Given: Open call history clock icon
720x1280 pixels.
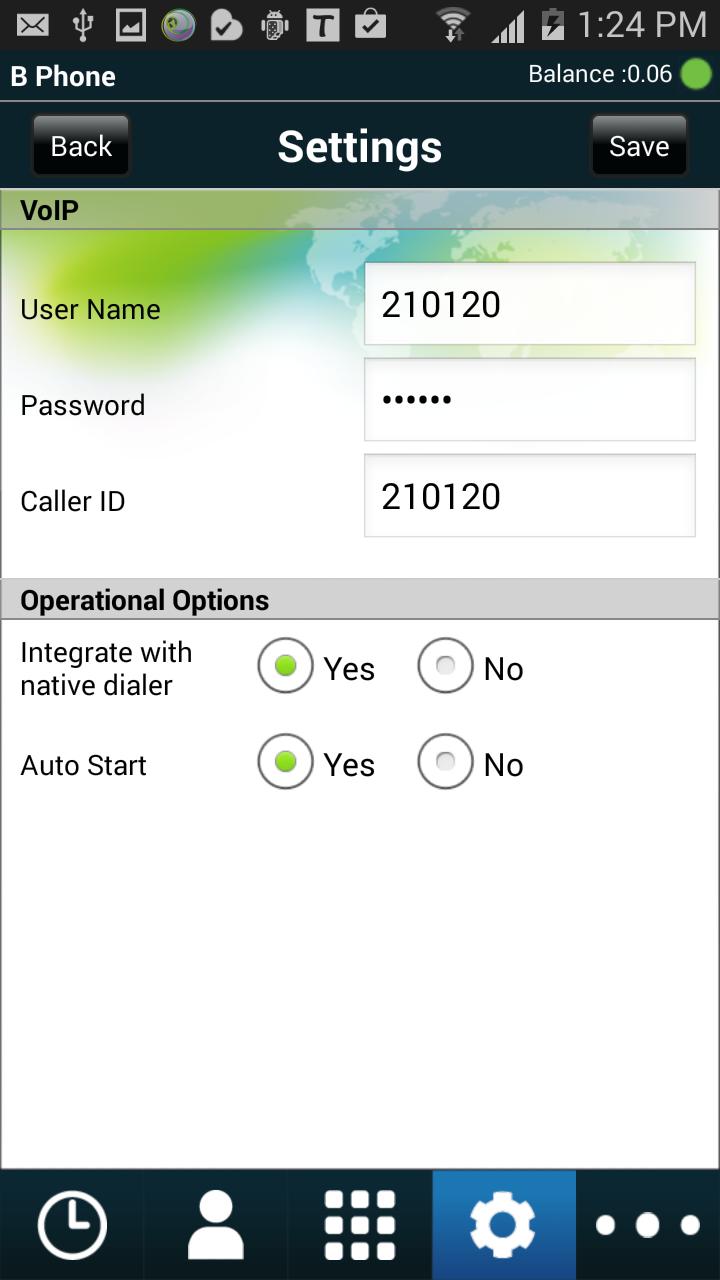Looking at the screenshot, I should (x=71, y=1225).
